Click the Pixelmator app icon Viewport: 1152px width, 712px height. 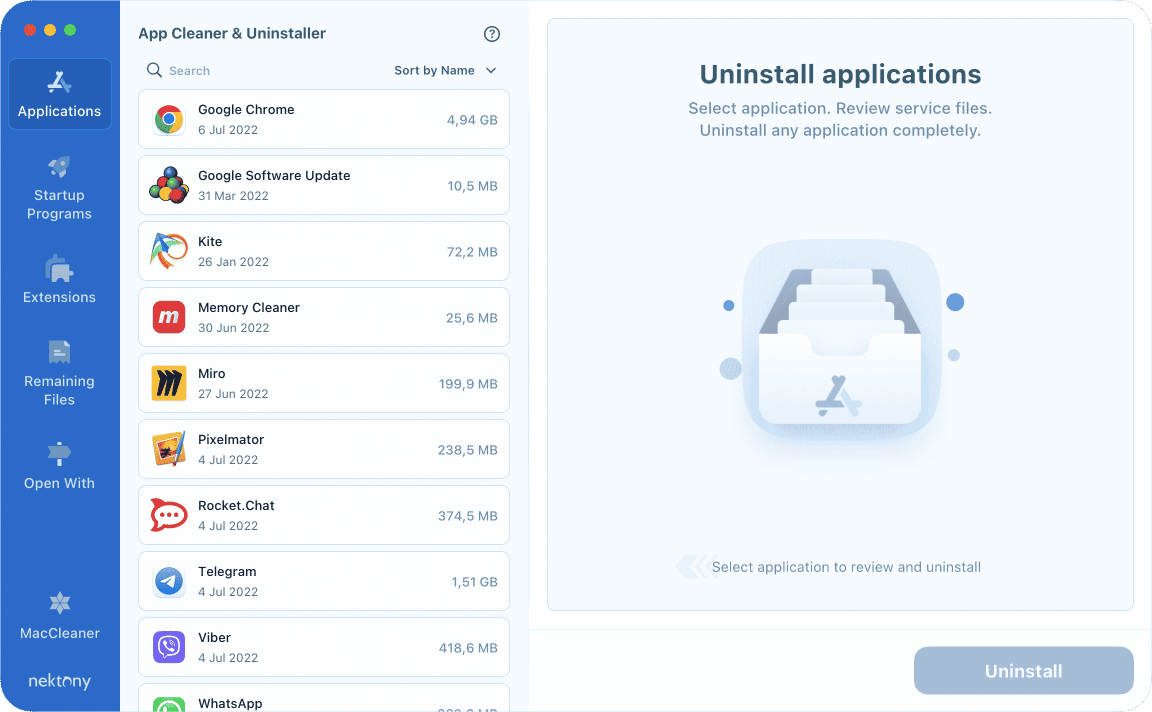click(169, 449)
